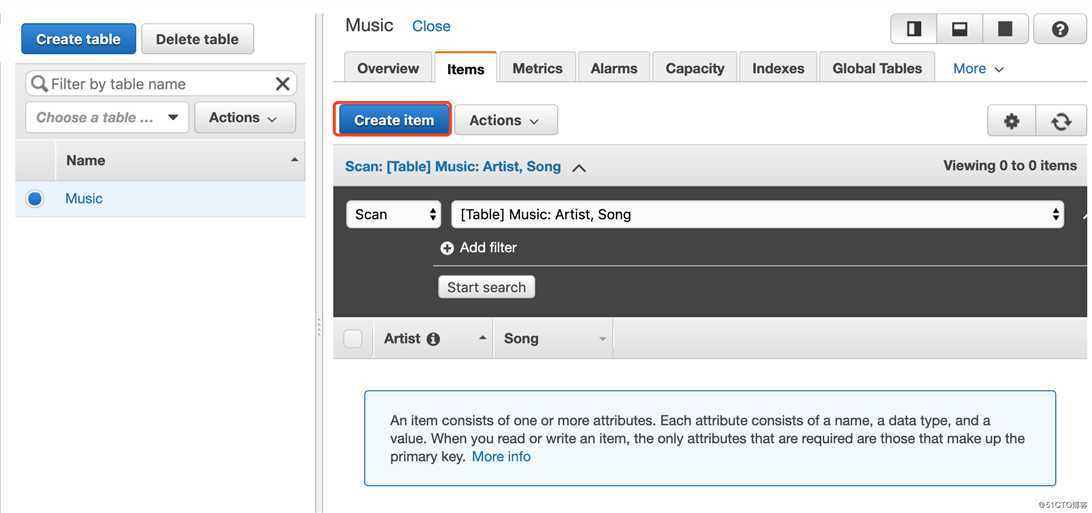The image size is (1092, 513).
Task: Select the bottom-split panel layout icon
Action: pyautogui.click(x=960, y=29)
